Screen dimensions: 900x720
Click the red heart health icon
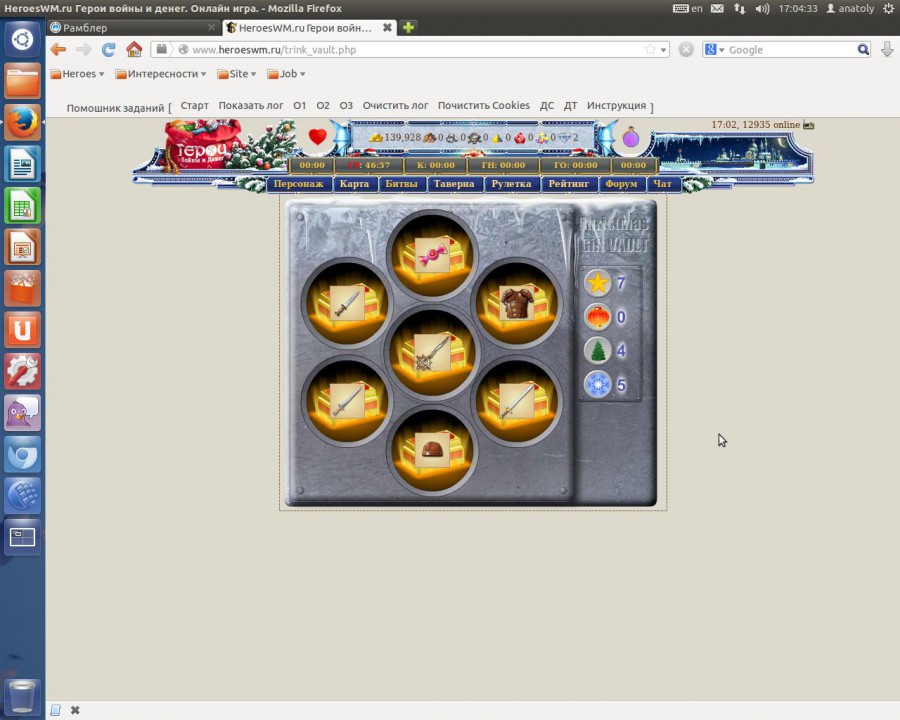coord(317,138)
